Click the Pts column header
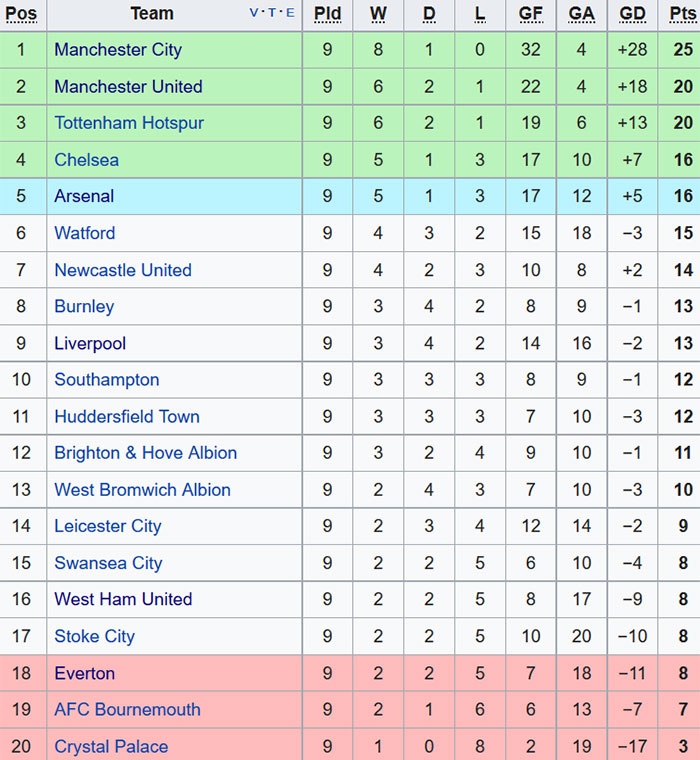The width and height of the screenshot is (700, 760). tap(683, 14)
